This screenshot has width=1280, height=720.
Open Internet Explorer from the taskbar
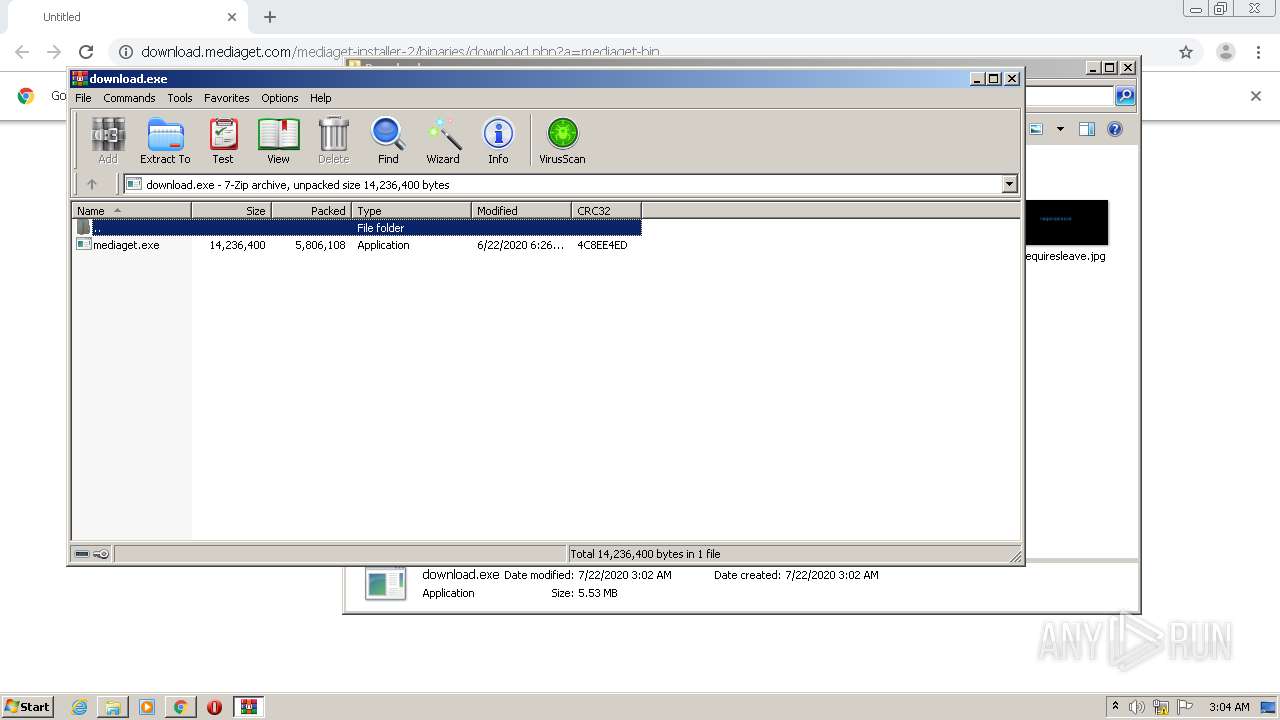click(79, 707)
